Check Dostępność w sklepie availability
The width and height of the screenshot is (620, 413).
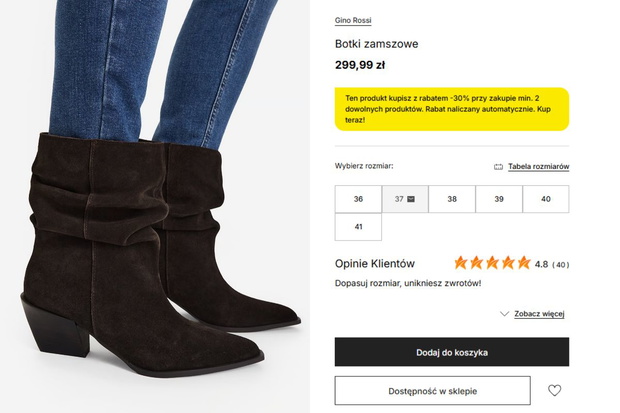click(433, 391)
